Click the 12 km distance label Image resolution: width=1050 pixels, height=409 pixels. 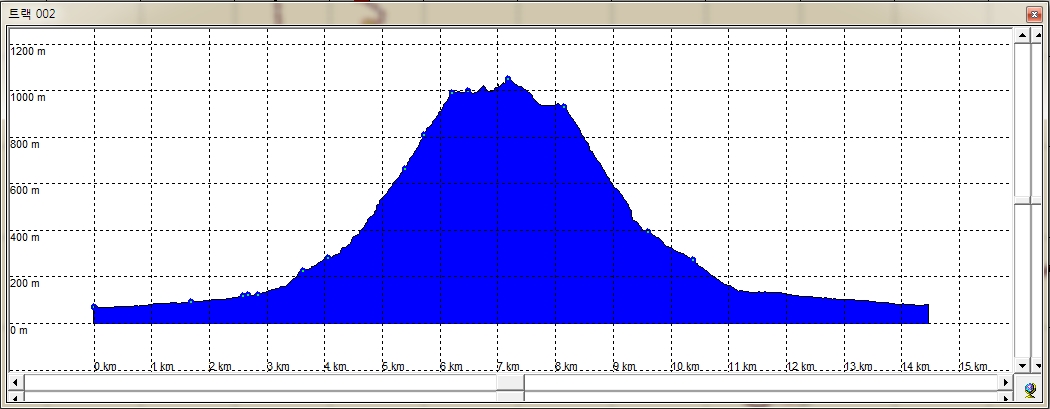click(x=800, y=366)
